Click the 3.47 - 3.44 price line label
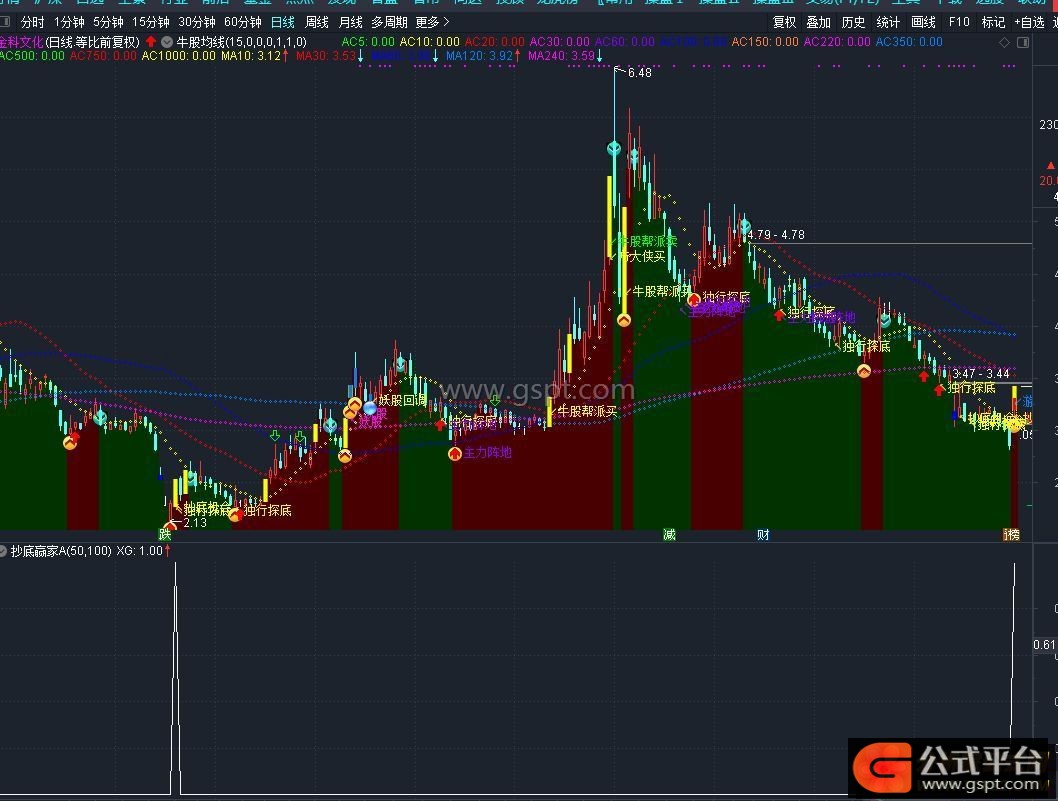 [x=981, y=373]
